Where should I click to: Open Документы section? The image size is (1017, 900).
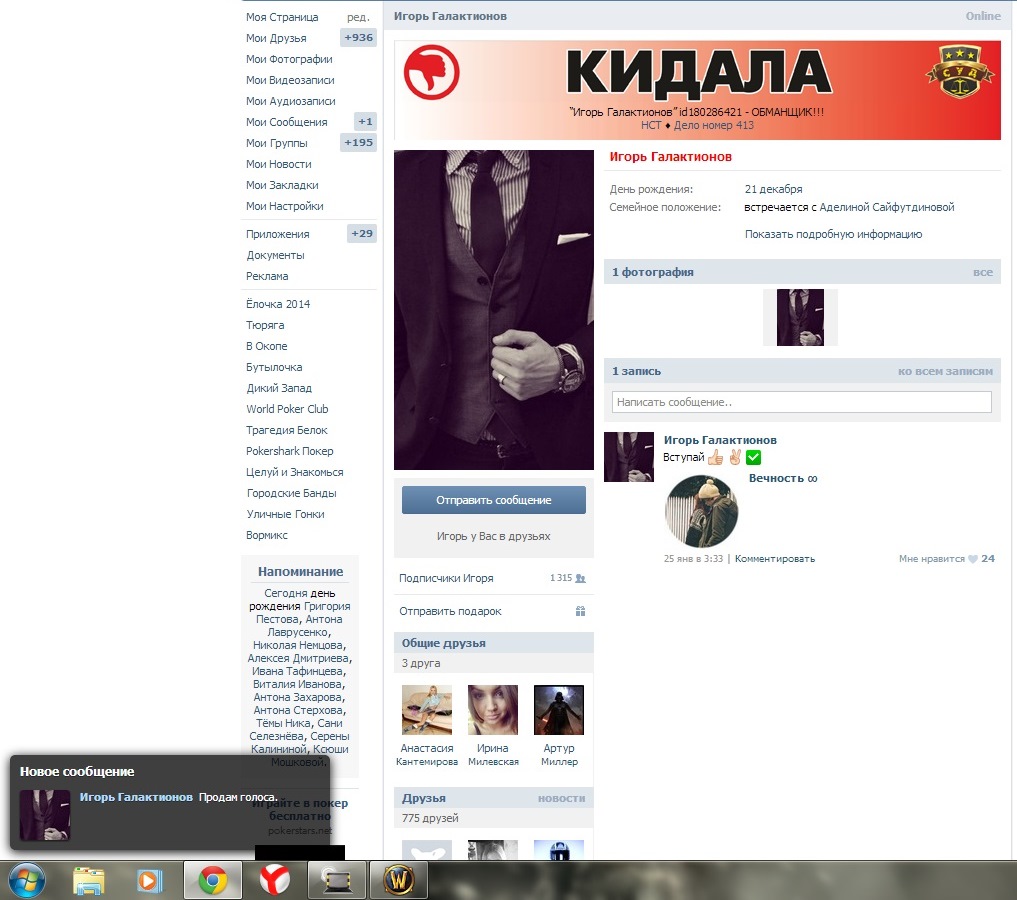275,255
